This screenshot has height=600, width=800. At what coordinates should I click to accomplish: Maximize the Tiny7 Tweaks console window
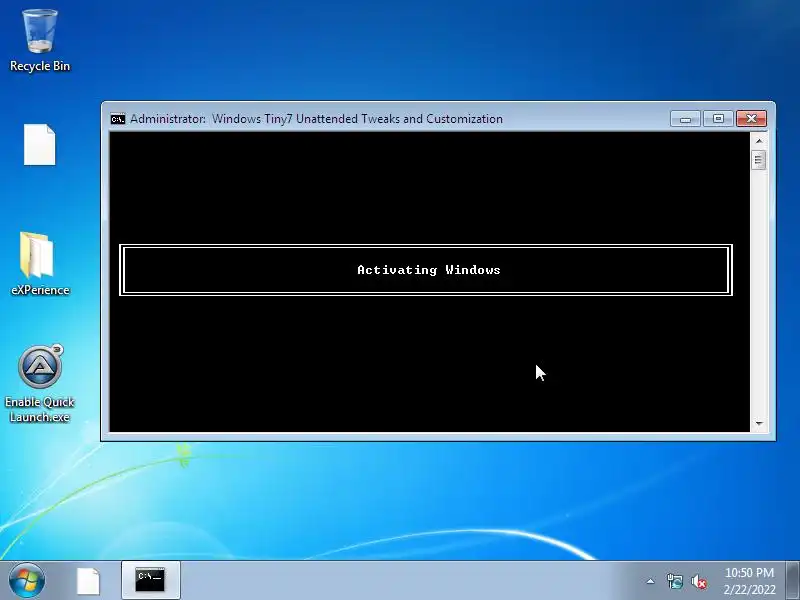[x=718, y=118]
